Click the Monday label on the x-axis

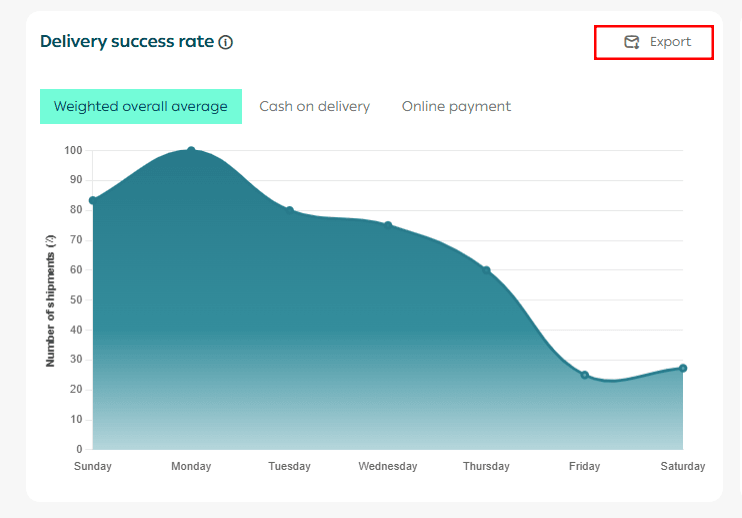(191, 466)
